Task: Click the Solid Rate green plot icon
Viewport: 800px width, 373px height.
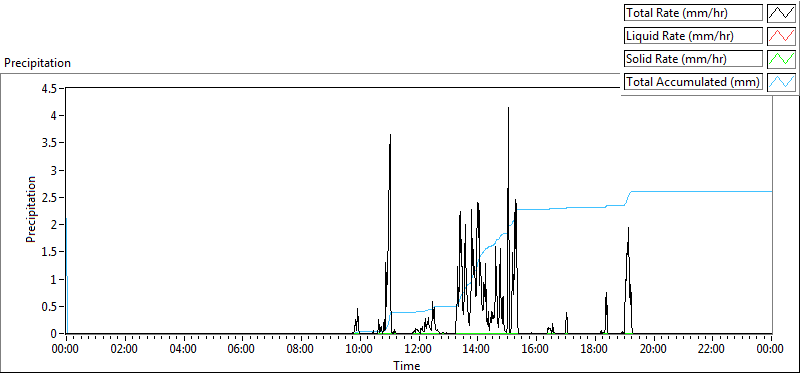Action: (781, 59)
